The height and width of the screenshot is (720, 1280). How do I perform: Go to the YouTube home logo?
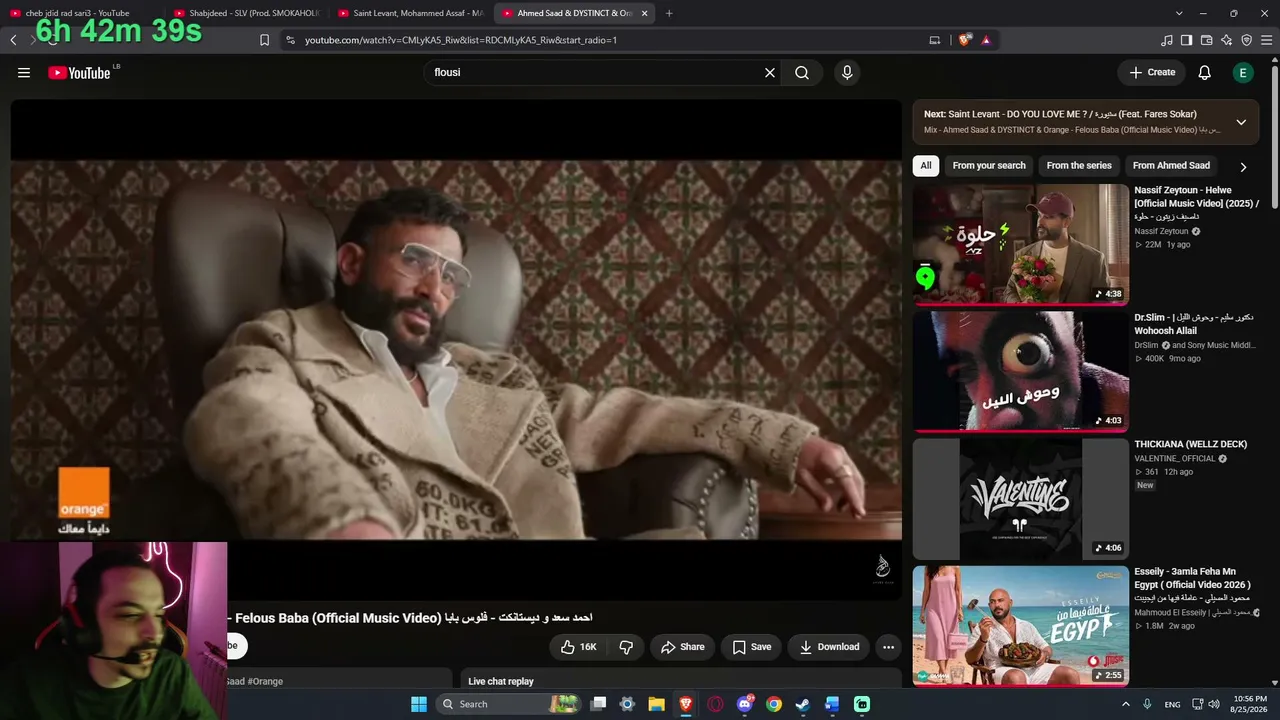79,73
